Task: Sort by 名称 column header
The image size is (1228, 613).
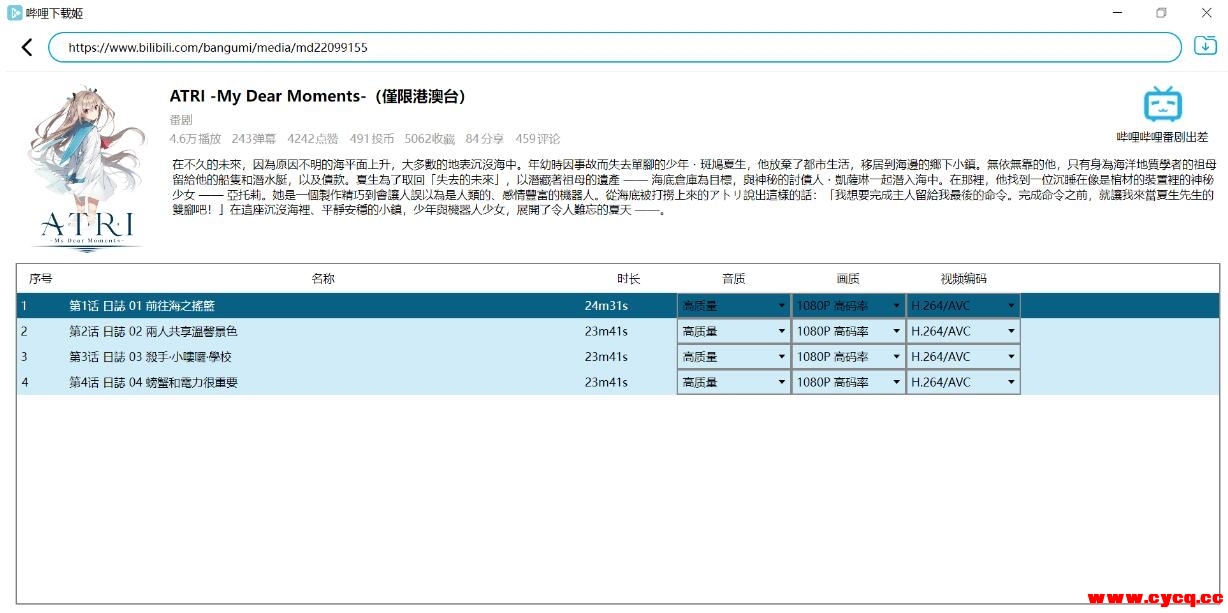Action: tap(322, 278)
